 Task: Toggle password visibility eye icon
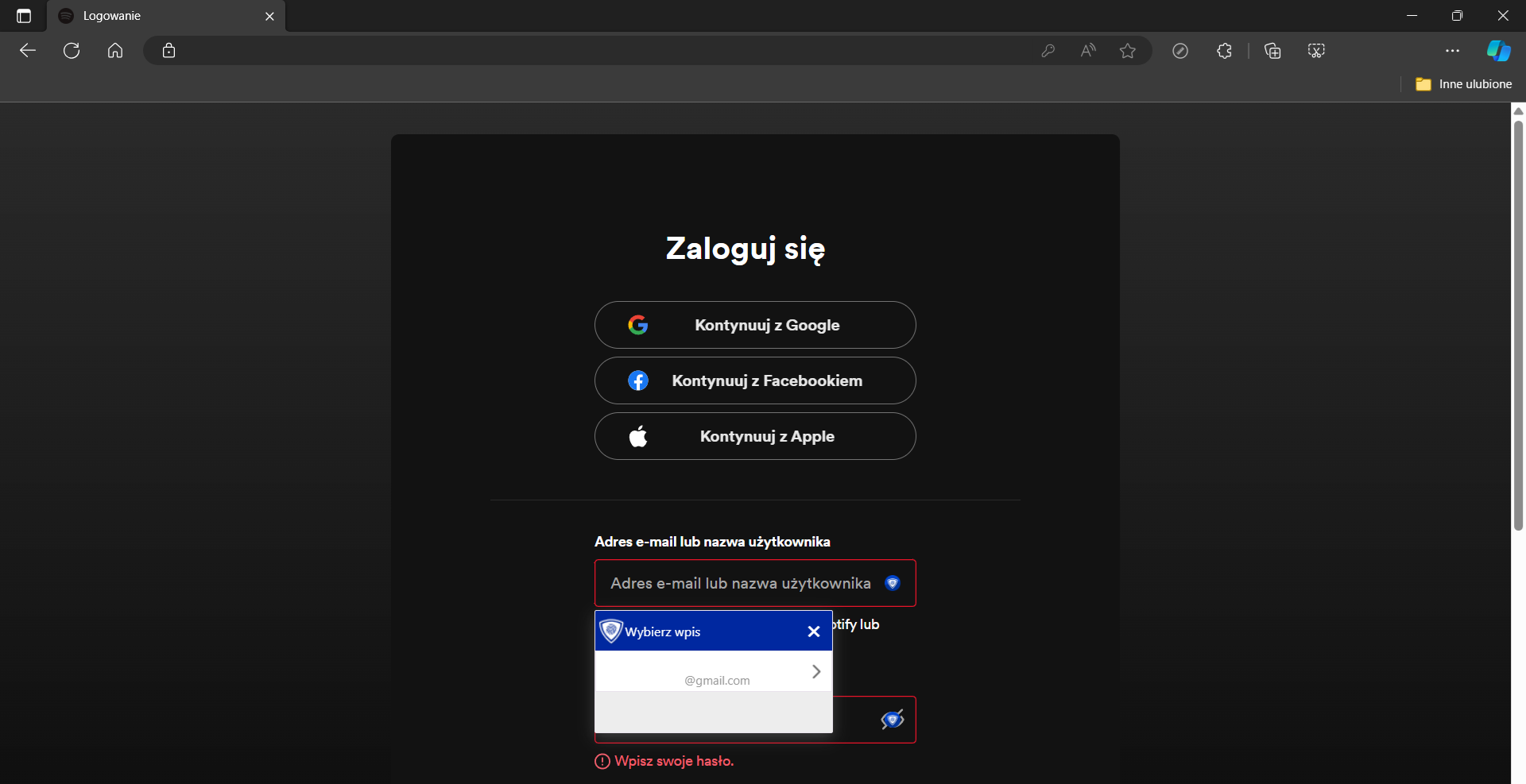892,720
